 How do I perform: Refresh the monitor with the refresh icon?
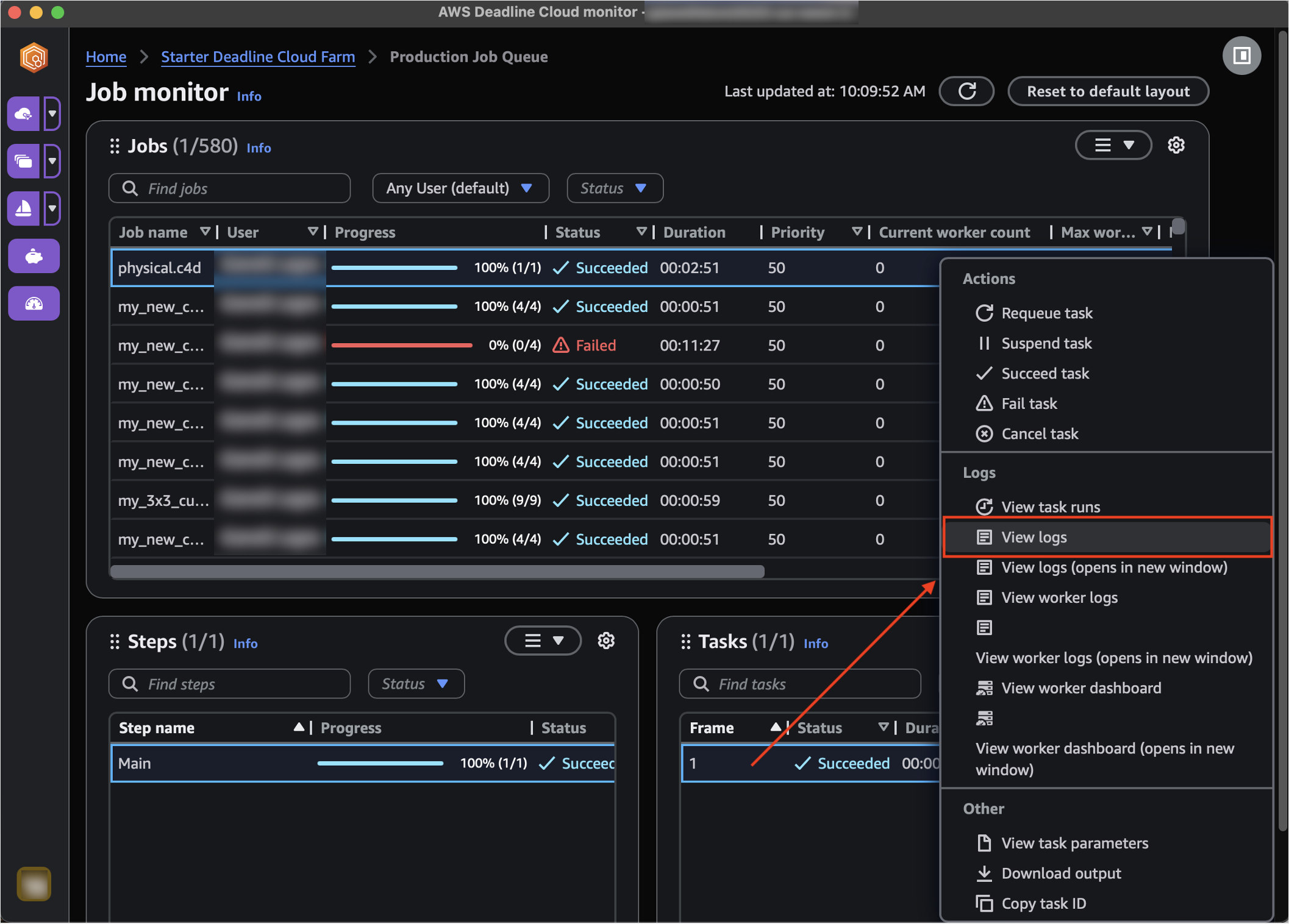pyautogui.click(x=966, y=91)
